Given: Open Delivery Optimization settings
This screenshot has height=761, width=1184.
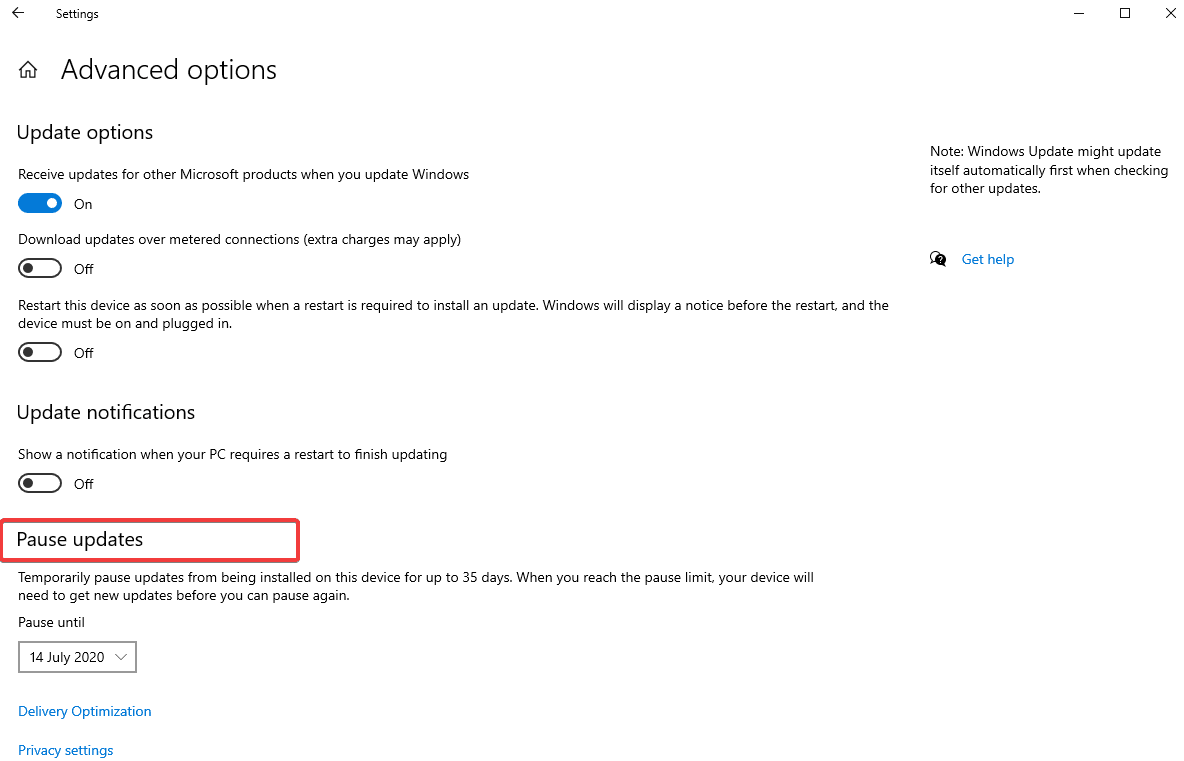Looking at the screenshot, I should [84, 710].
